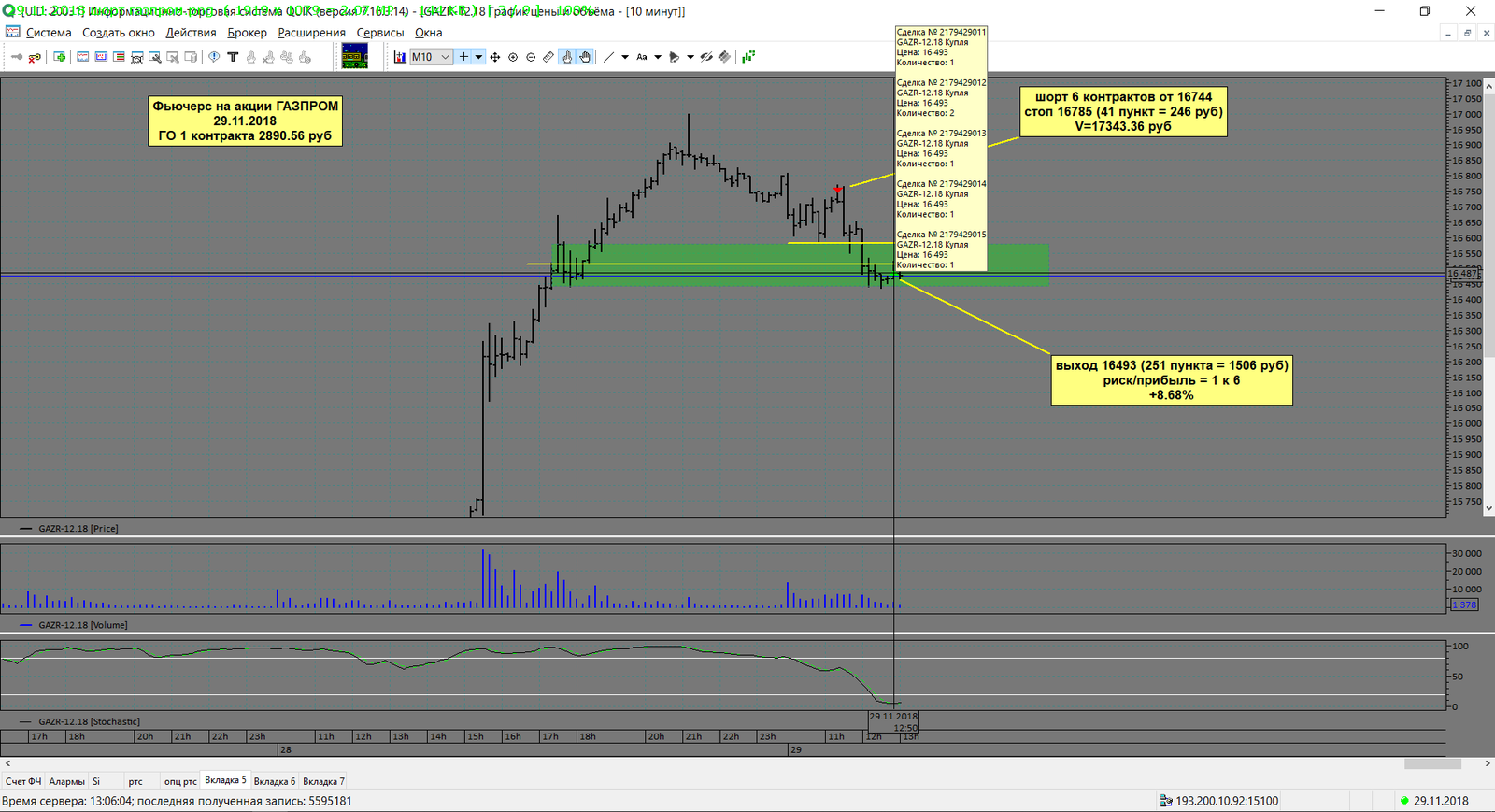
Task: Open the Сервисы menu
Action: point(380,33)
